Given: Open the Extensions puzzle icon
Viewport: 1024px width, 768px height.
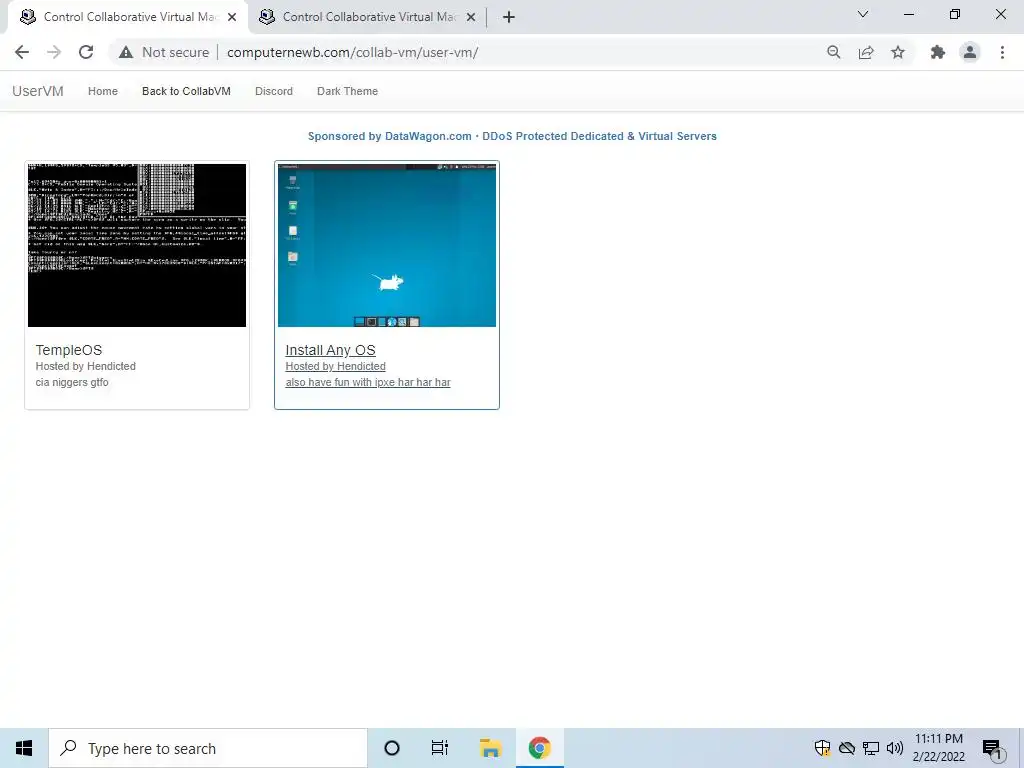Looking at the screenshot, I should [938, 52].
